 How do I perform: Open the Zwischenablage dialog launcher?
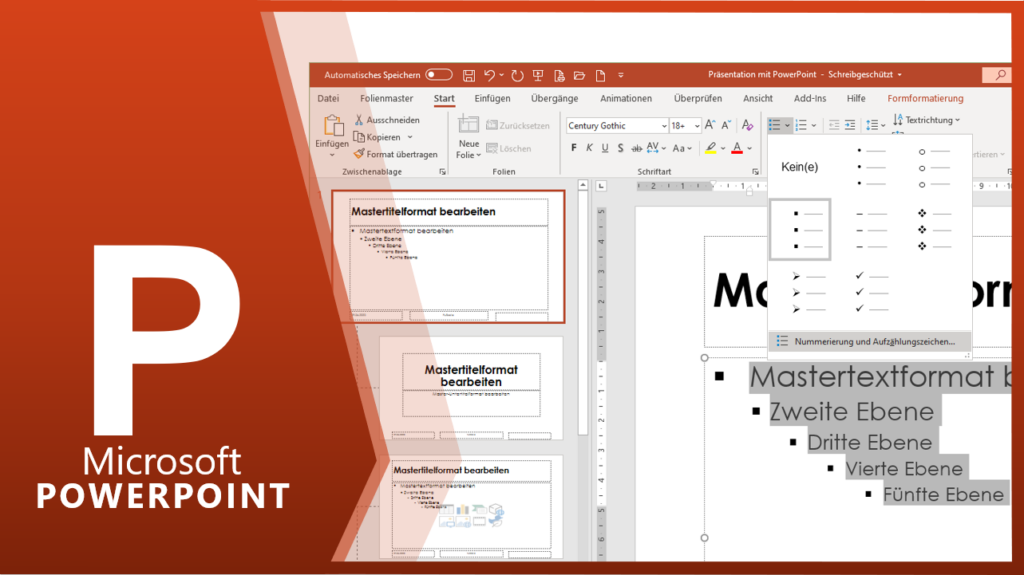(x=443, y=172)
